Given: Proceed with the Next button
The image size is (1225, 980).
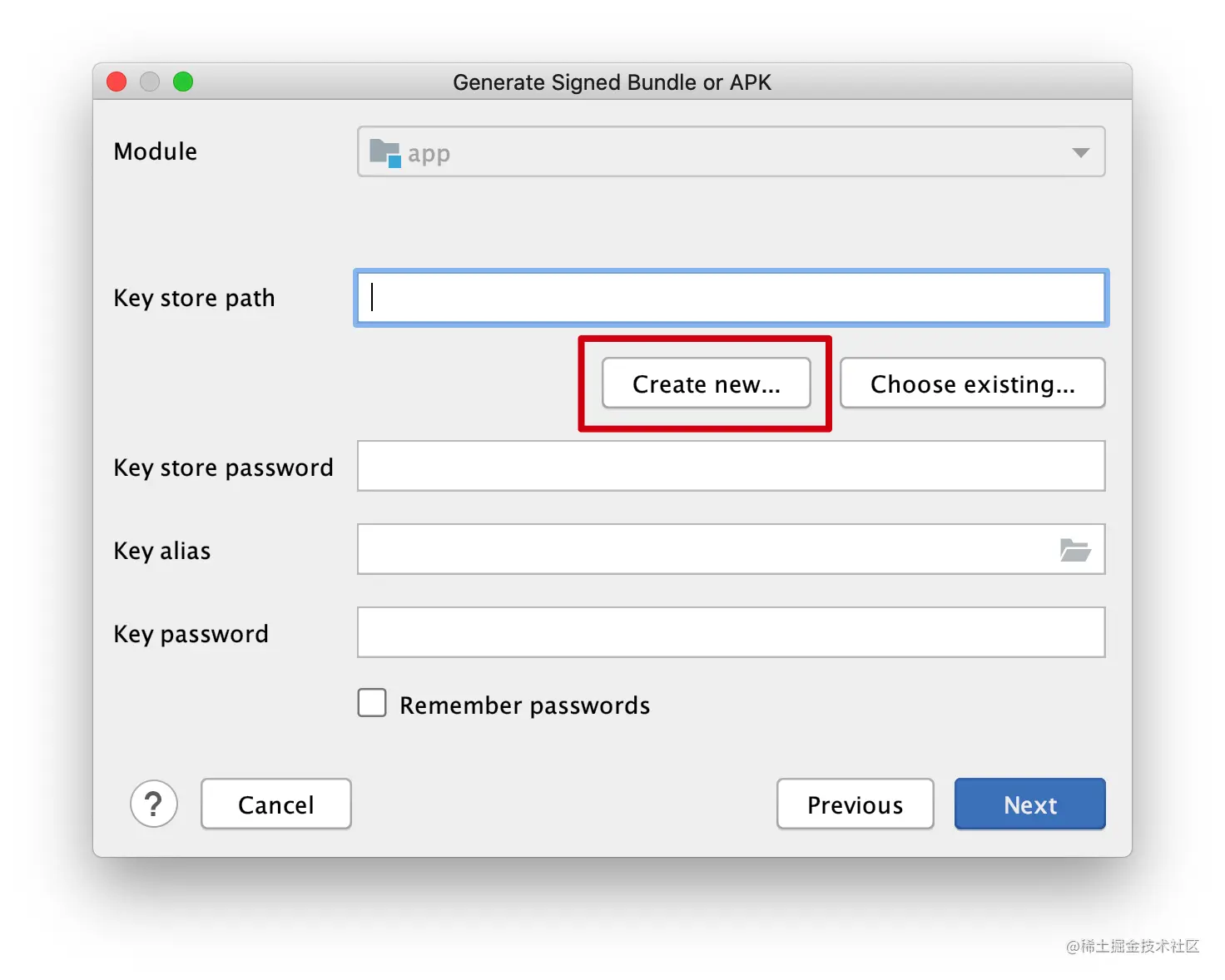Looking at the screenshot, I should (1030, 804).
